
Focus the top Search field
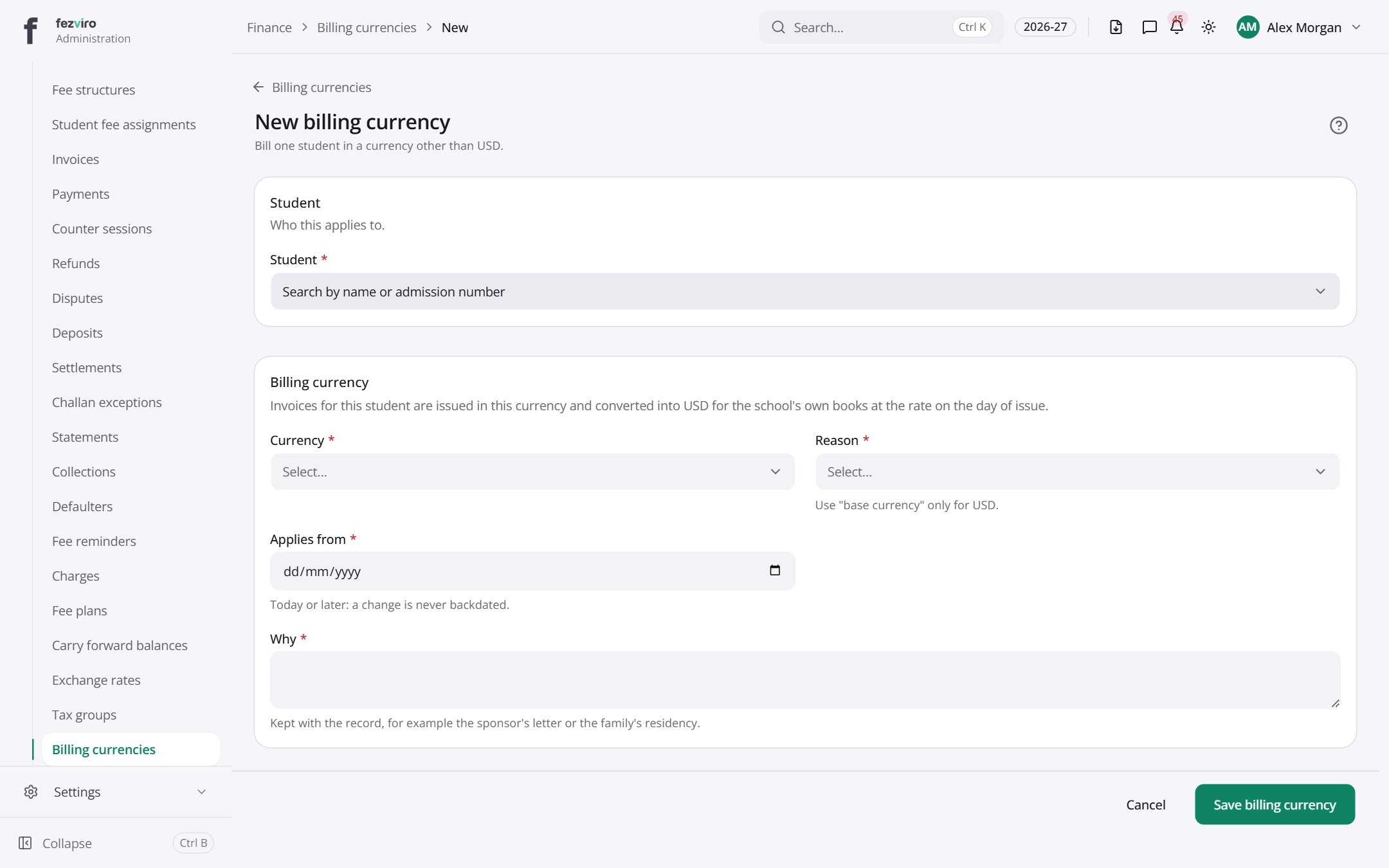(881, 27)
